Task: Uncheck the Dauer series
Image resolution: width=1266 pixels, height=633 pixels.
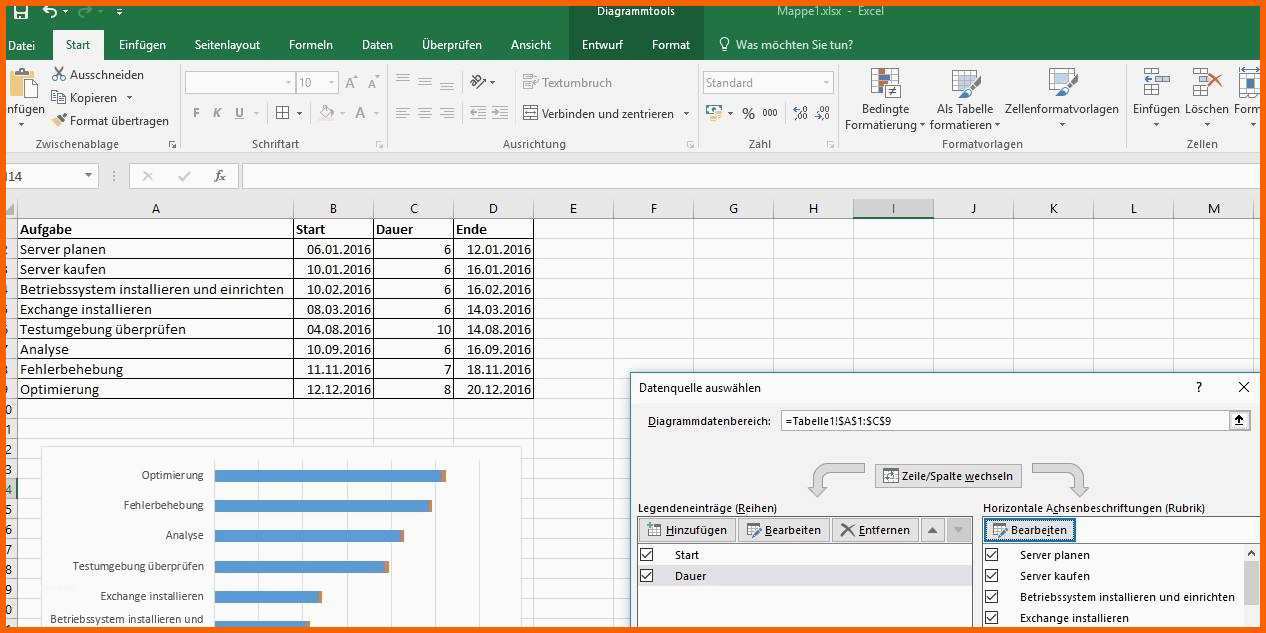Action: [x=646, y=575]
